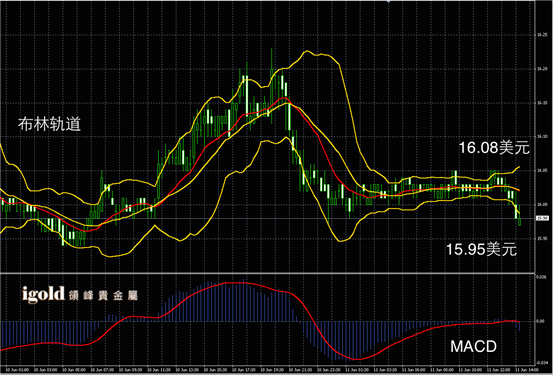
Task: Click the 15.95美元 support label
Action: (x=481, y=249)
